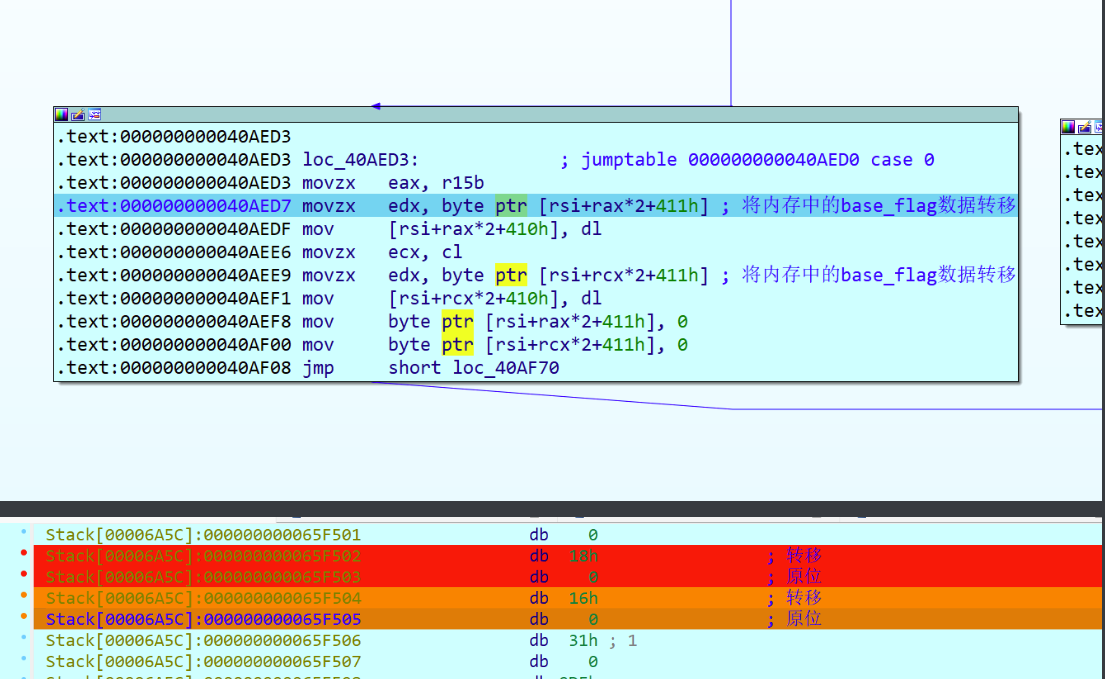Click the edit comment pencil icon on loc_40AED3 block
This screenshot has height=679, width=1105.
point(78,115)
